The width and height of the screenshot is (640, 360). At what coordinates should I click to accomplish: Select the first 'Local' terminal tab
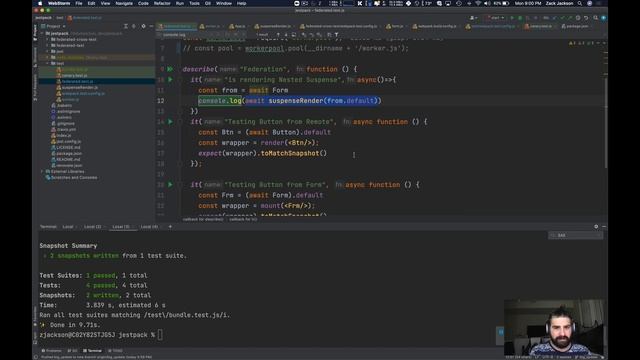tap(68, 227)
